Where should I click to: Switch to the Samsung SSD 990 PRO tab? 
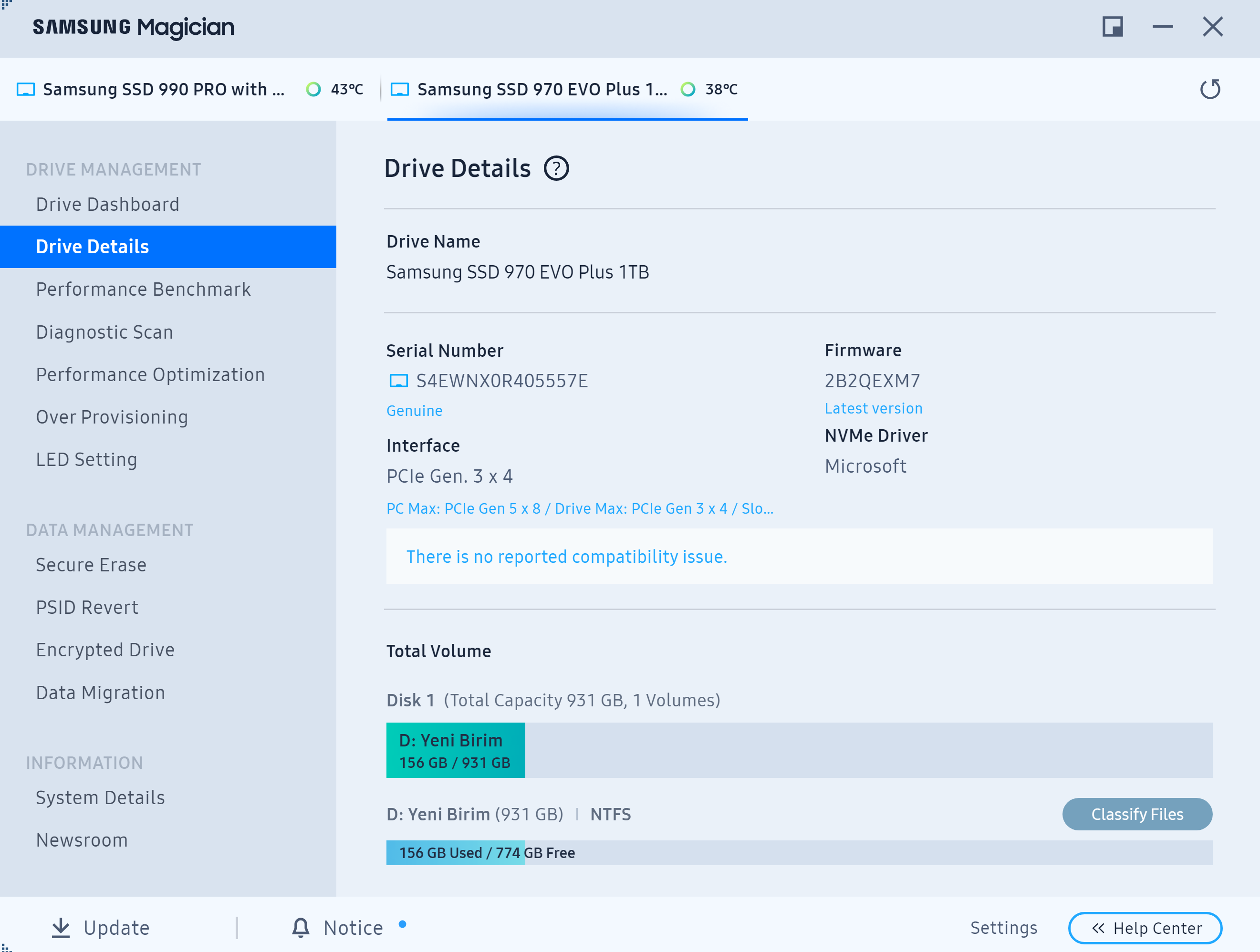tap(190, 89)
